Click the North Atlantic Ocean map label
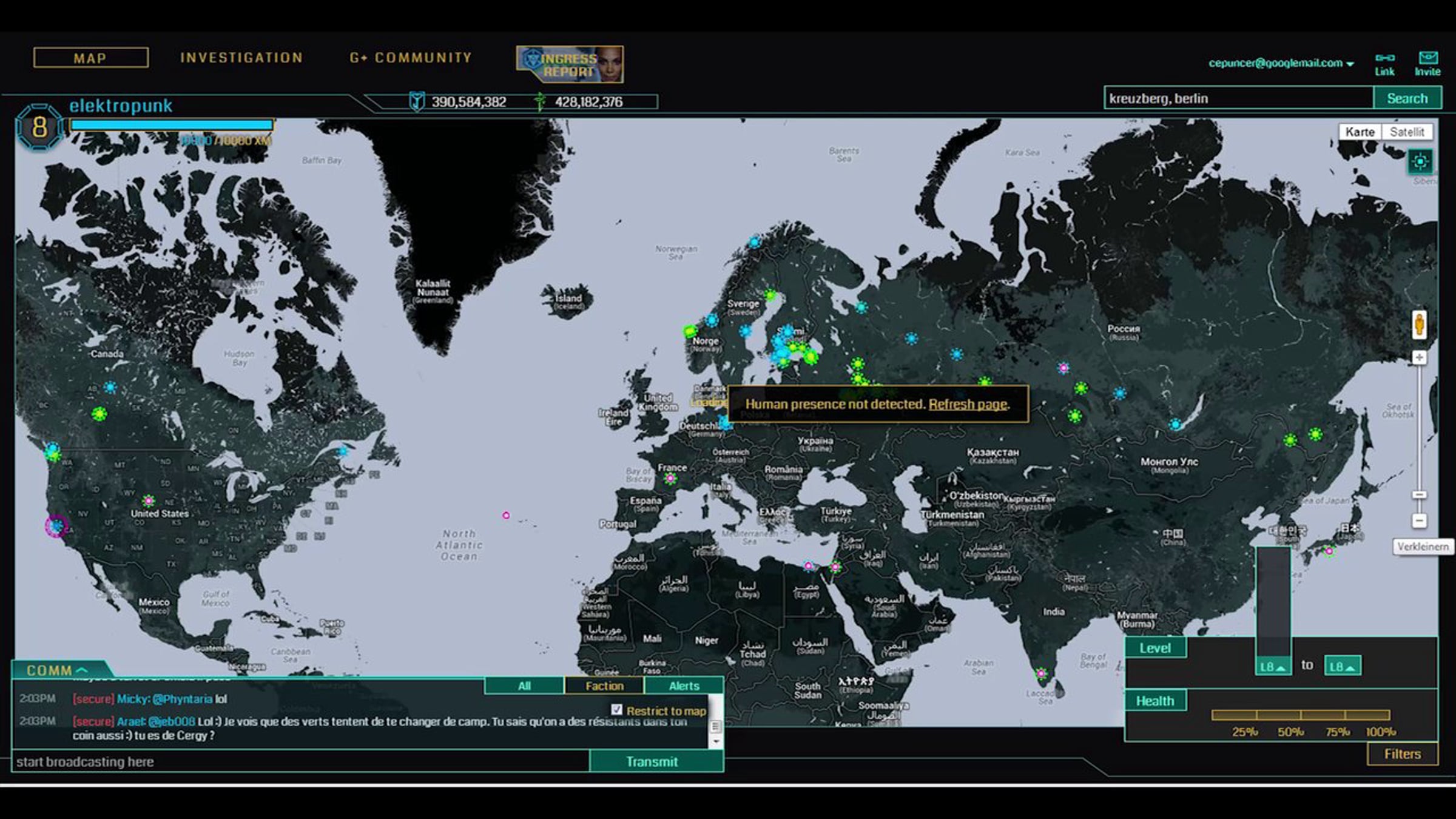The image size is (1456, 819). [x=459, y=545]
